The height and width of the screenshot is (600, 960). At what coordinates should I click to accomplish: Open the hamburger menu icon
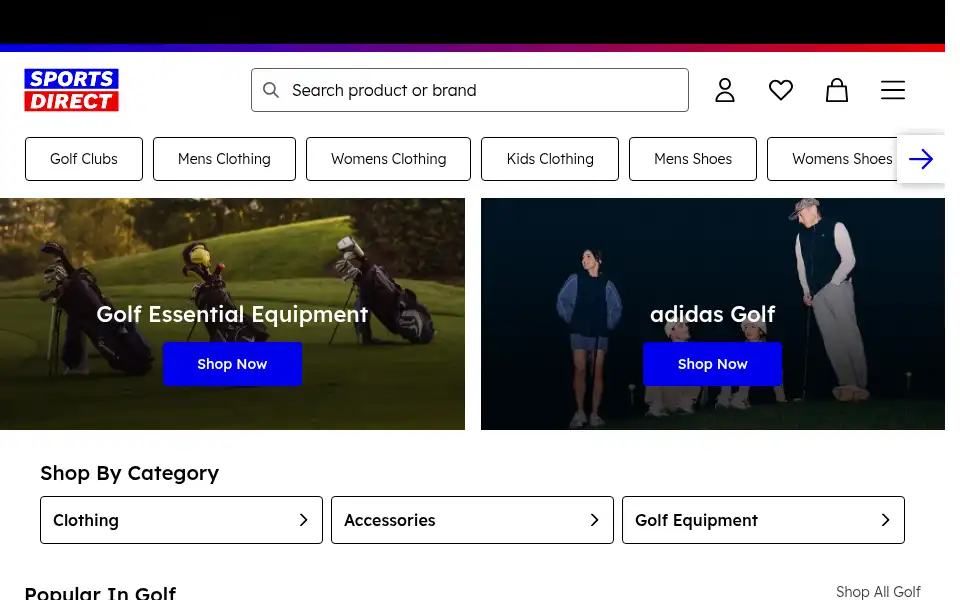tap(893, 90)
